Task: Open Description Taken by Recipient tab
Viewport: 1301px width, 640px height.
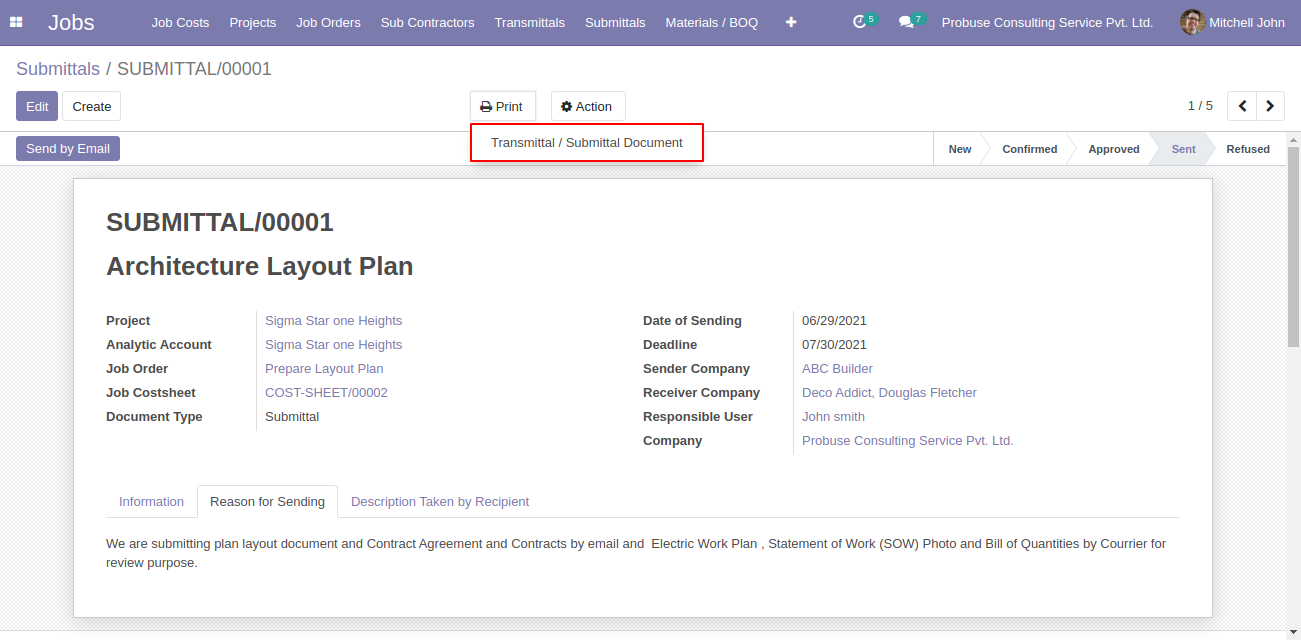Action: coord(440,502)
